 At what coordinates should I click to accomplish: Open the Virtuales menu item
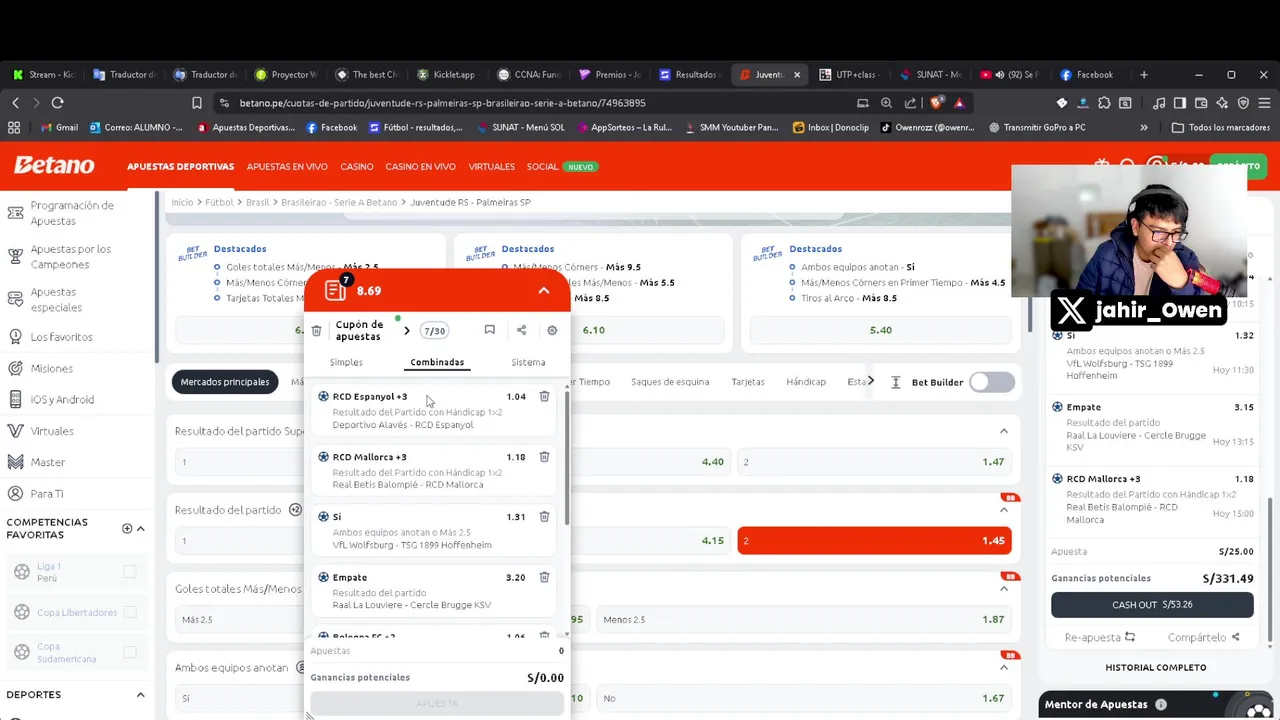492,167
